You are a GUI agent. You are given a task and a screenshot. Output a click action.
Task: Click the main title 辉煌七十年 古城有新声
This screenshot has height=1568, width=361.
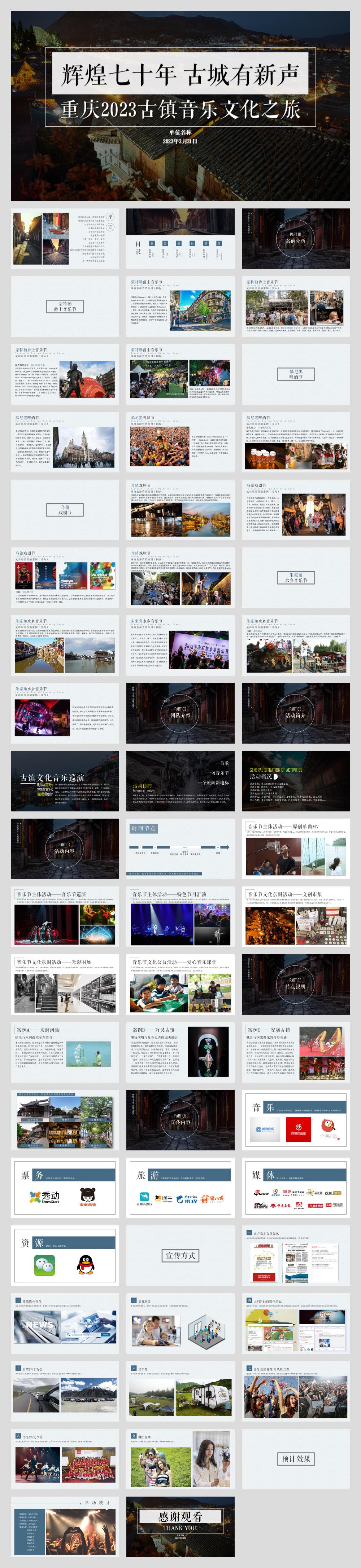click(180, 74)
